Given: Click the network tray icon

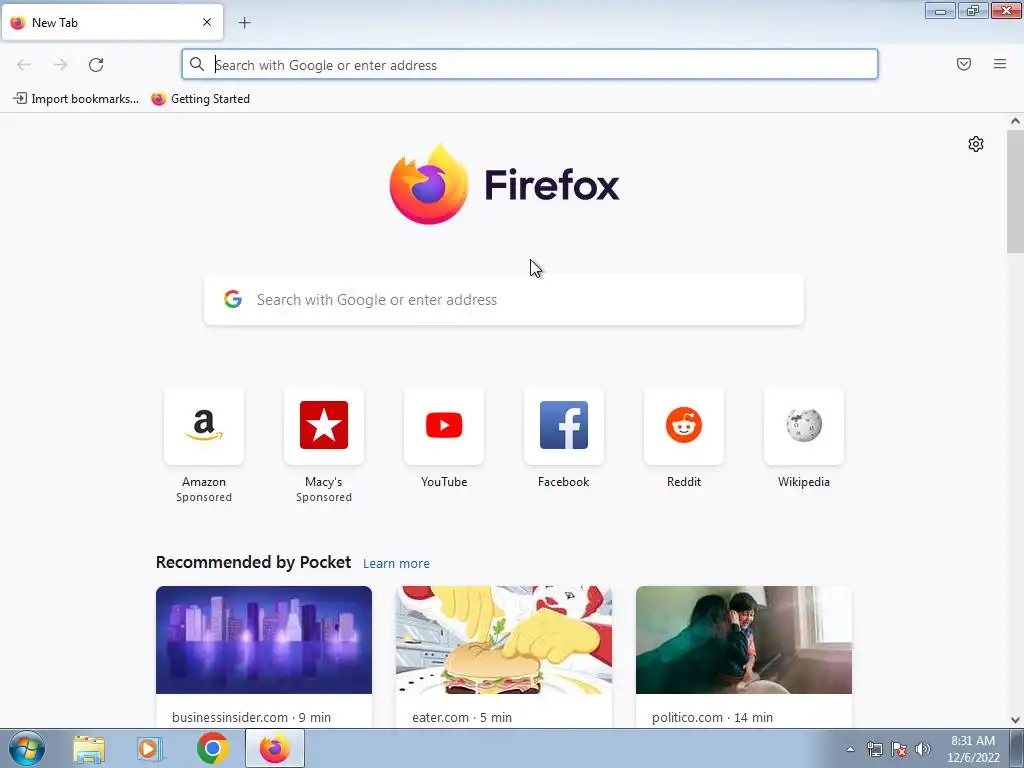Looking at the screenshot, I should coord(874,749).
